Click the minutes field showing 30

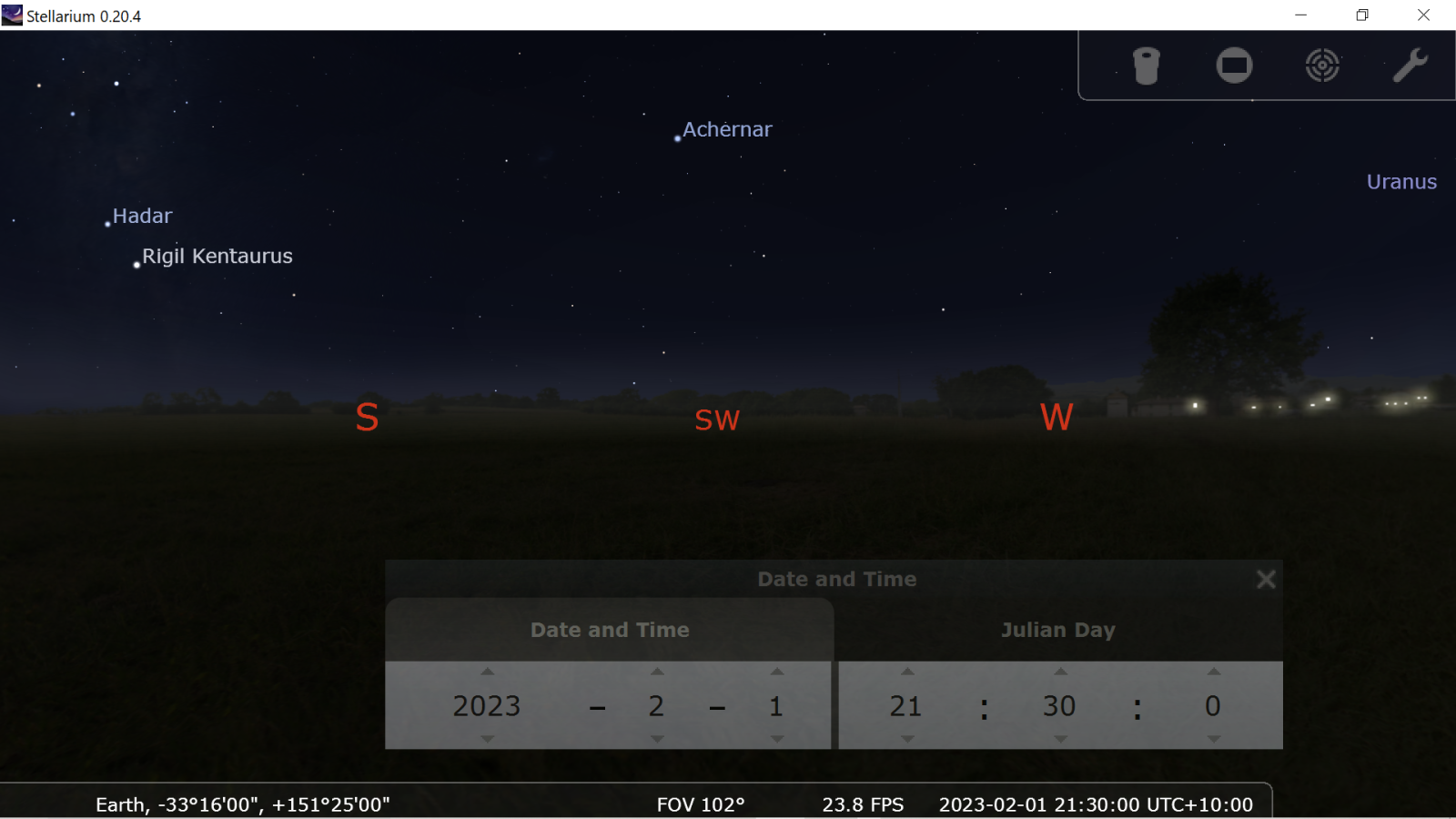pos(1059,706)
